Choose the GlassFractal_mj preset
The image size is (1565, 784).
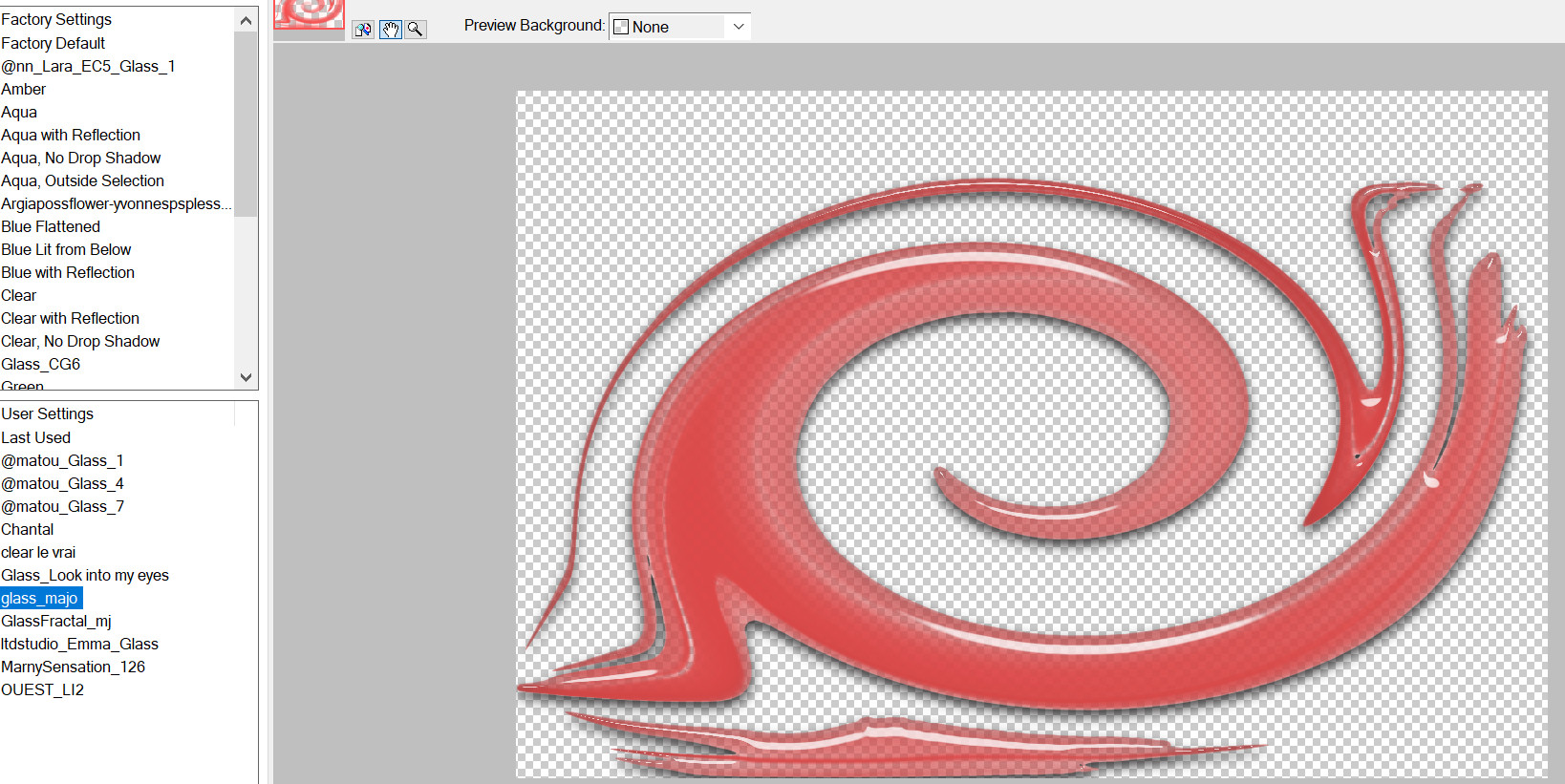(x=56, y=621)
